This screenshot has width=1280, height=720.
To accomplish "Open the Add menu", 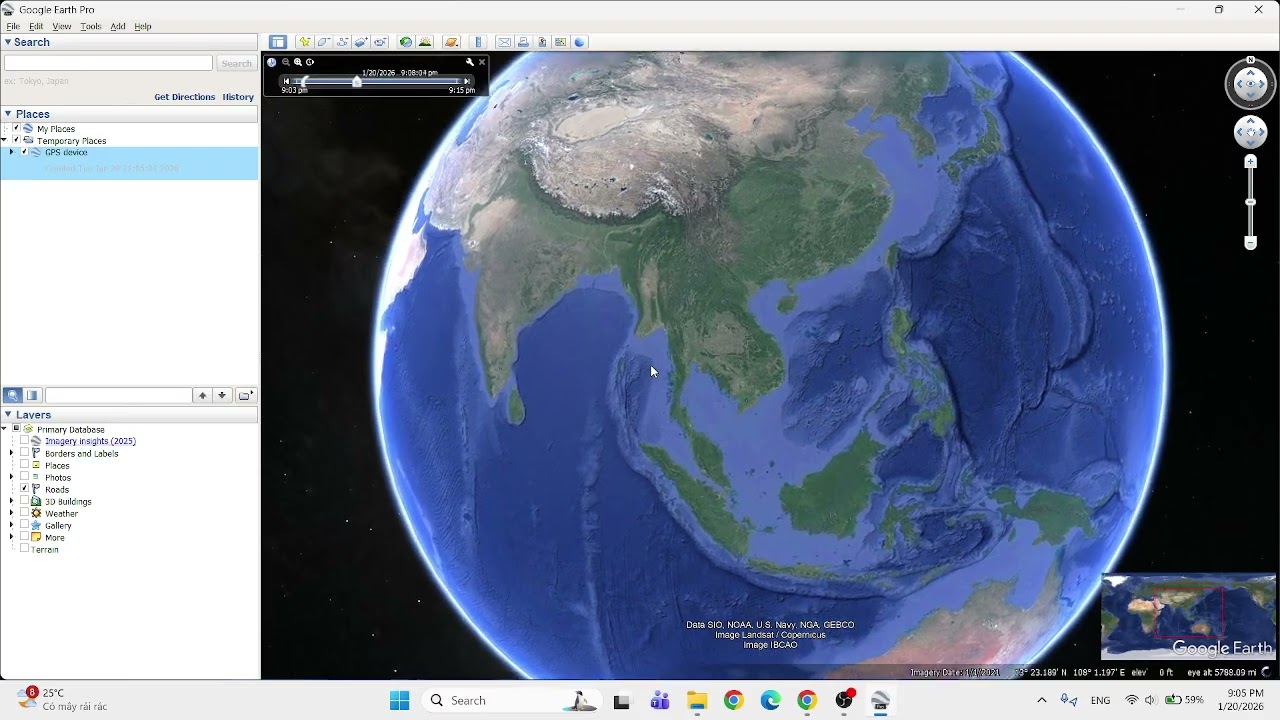I will click(x=118, y=26).
